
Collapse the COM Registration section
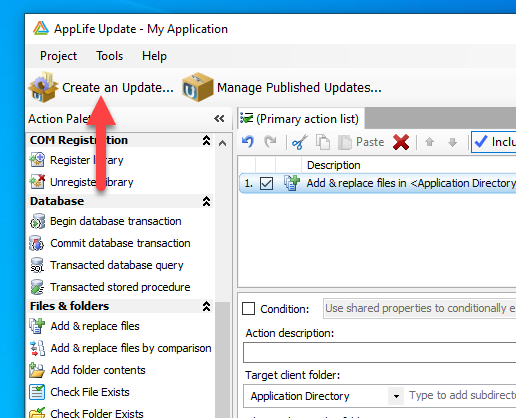(206, 140)
